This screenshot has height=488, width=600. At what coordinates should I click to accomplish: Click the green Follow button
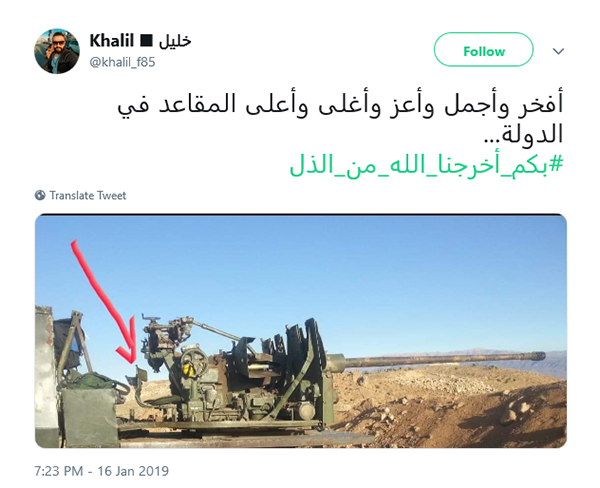coord(483,49)
